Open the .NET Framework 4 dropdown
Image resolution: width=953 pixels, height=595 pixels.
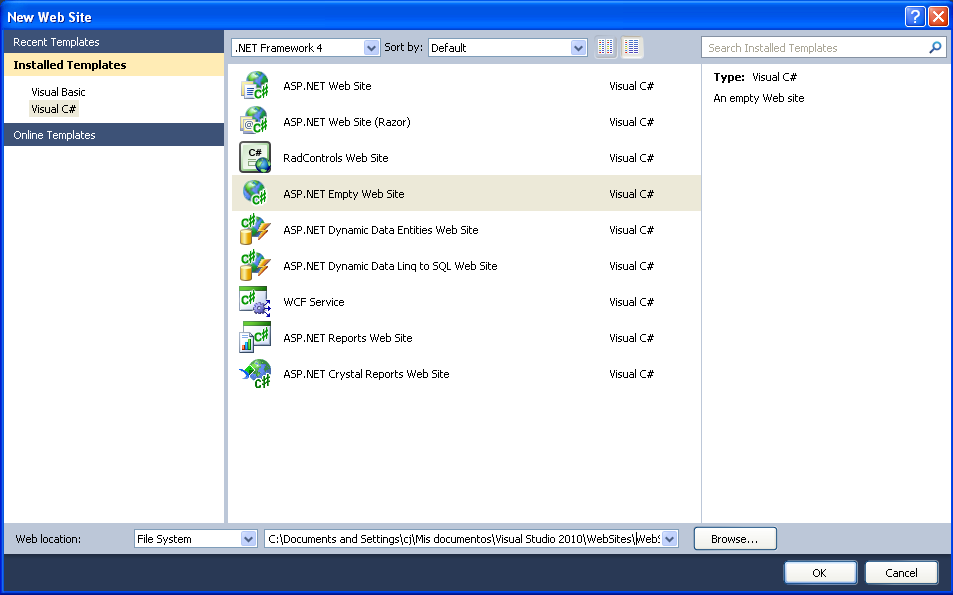(x=372, y=47)
